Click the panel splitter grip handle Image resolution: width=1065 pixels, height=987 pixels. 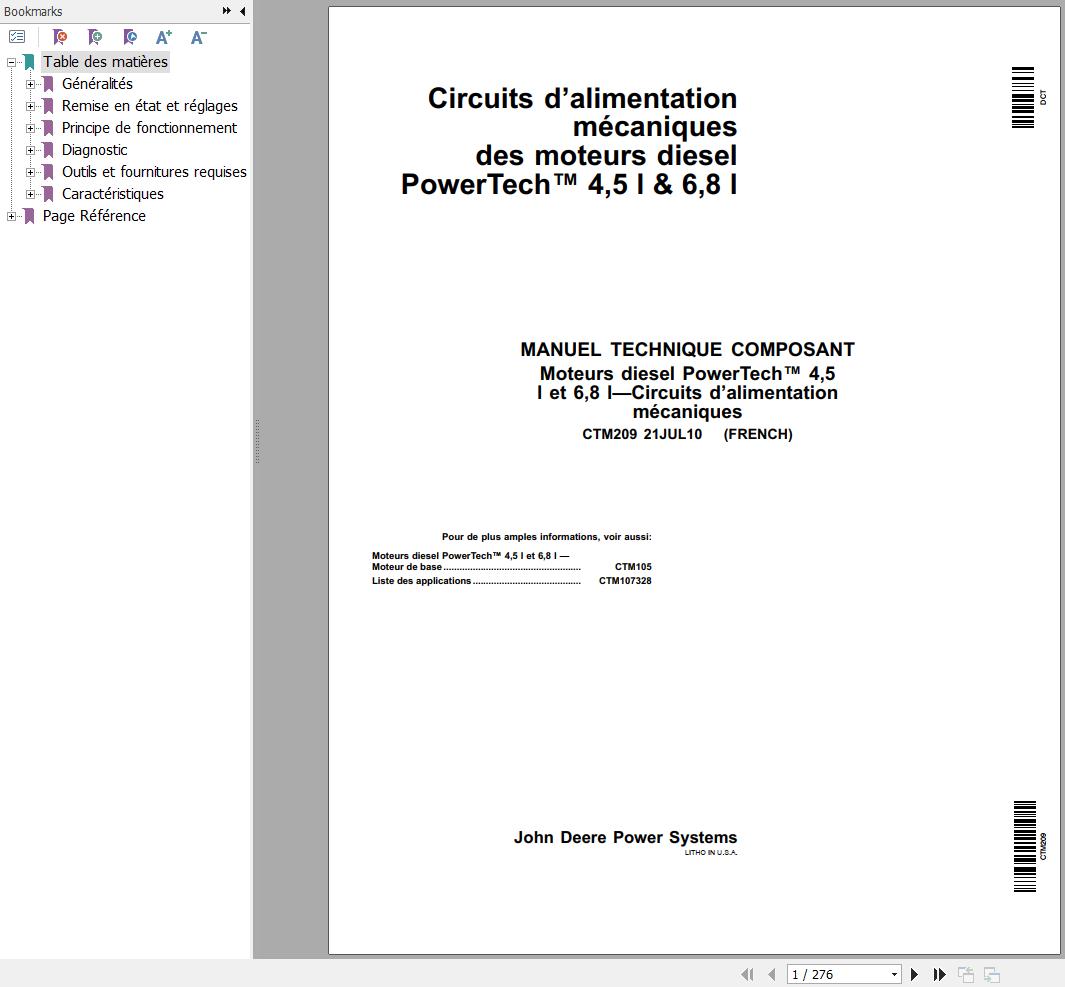pyautogui.click(x=257, y=442)
